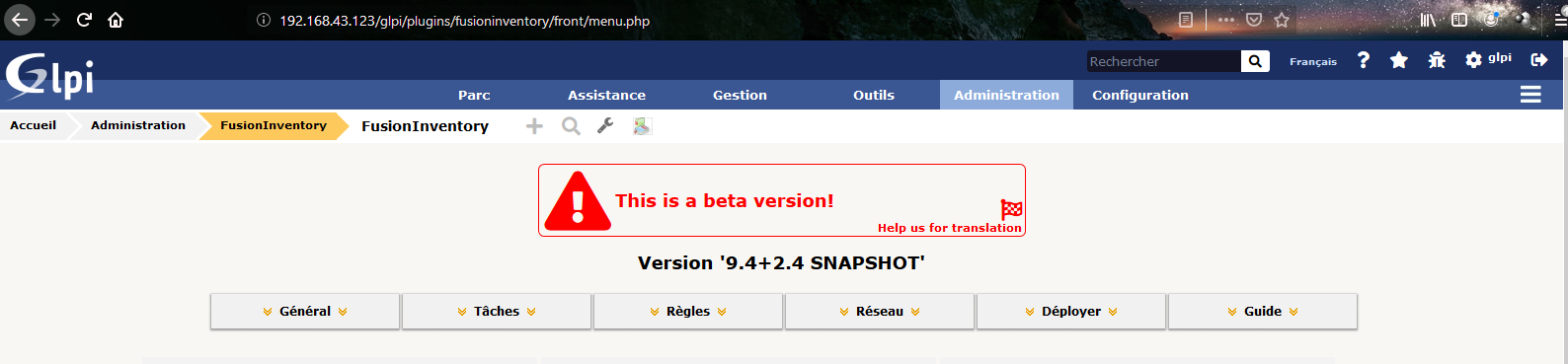The image size is (1568, 364).
Task: Save page to Pocket
Action: pos(1254,20)
